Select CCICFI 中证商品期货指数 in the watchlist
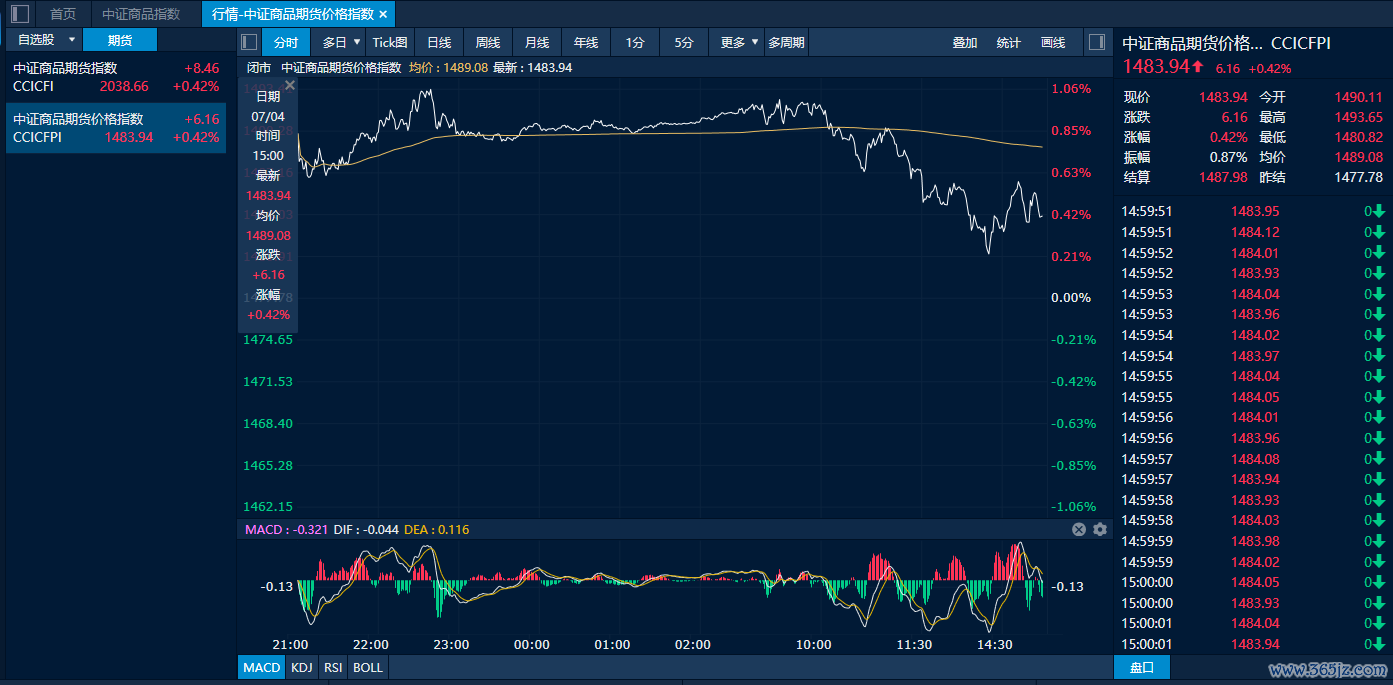The height and width of the screenshot is (685, 1393). (115, 77)
